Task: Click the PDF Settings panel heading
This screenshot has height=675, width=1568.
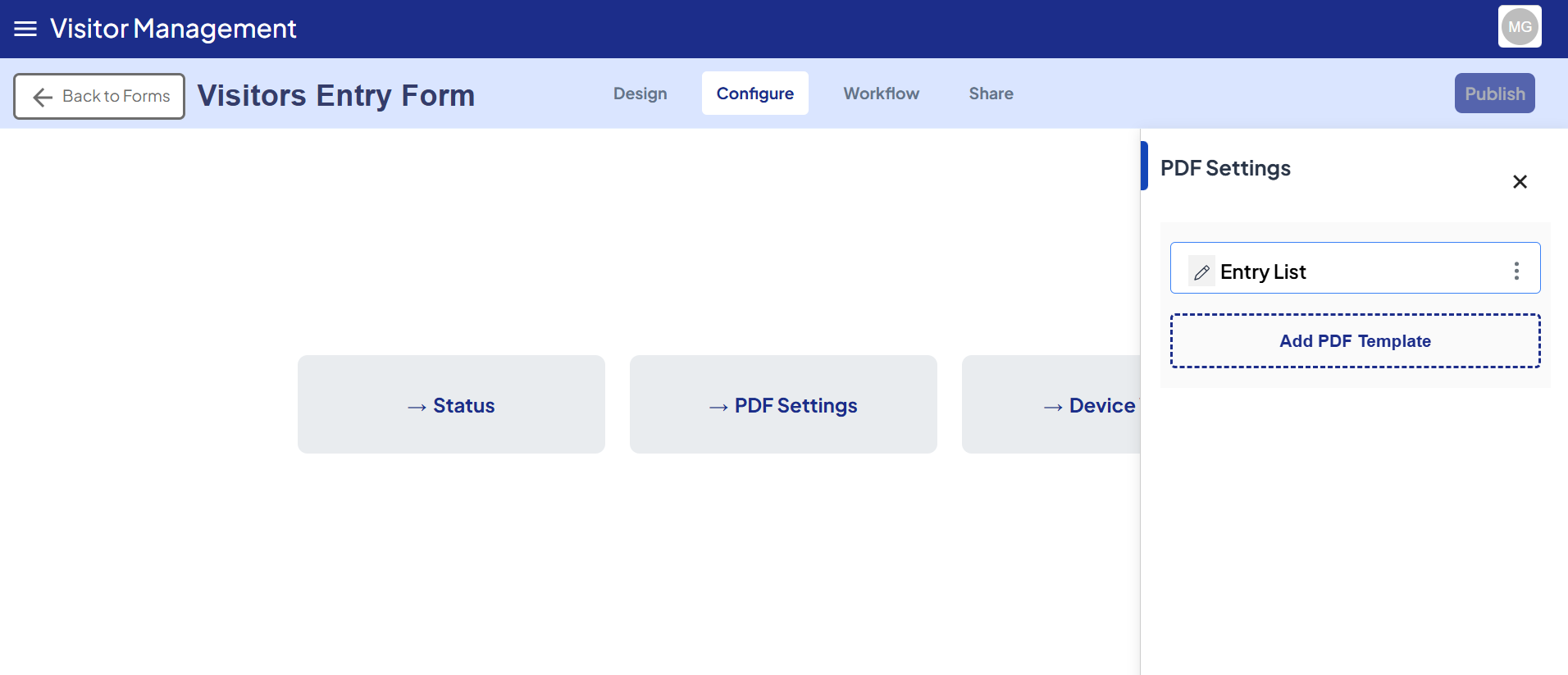Action: (1225, 168)
